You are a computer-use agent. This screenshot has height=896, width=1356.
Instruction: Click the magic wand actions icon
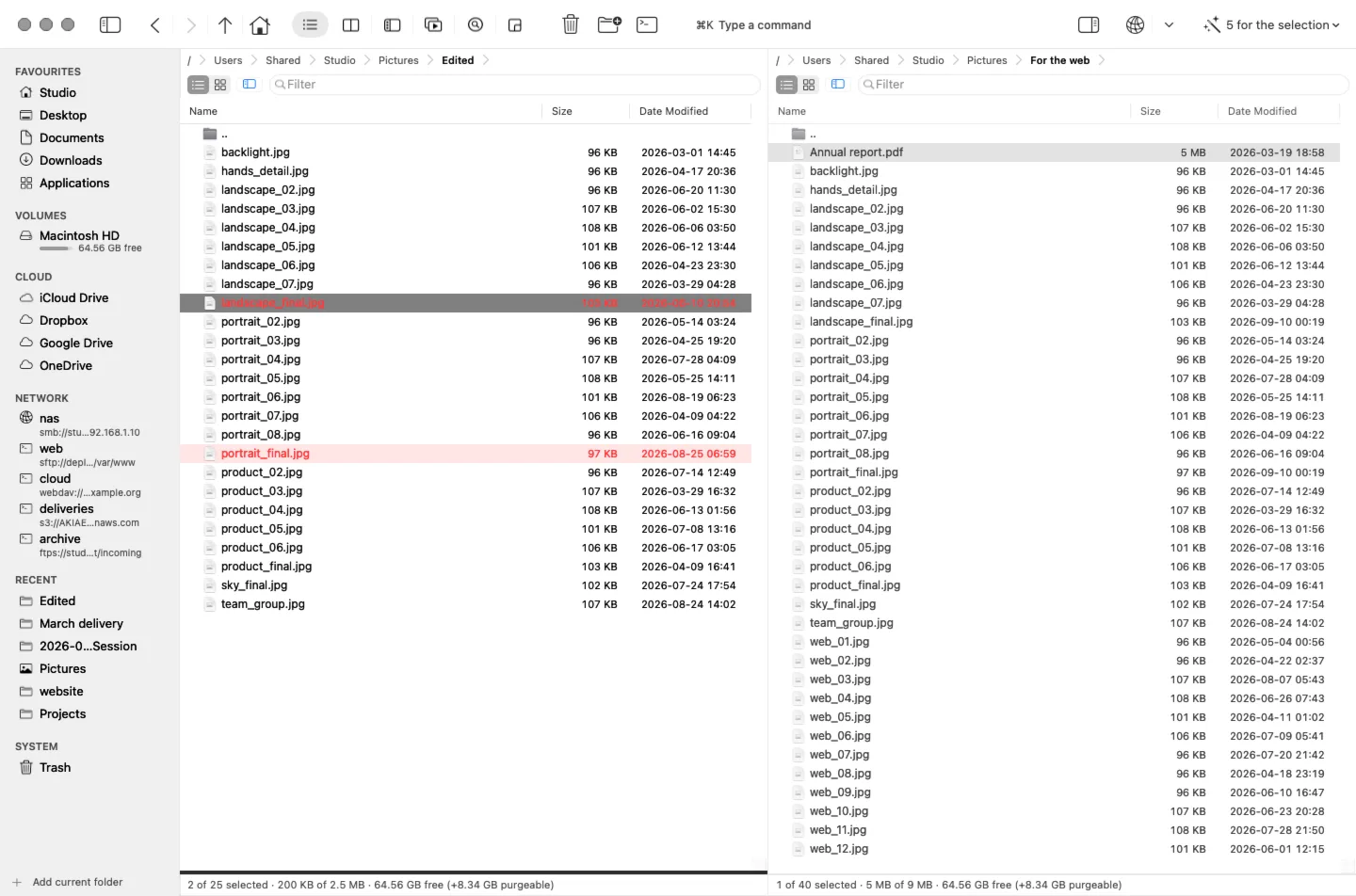[x=1211, y=25]
